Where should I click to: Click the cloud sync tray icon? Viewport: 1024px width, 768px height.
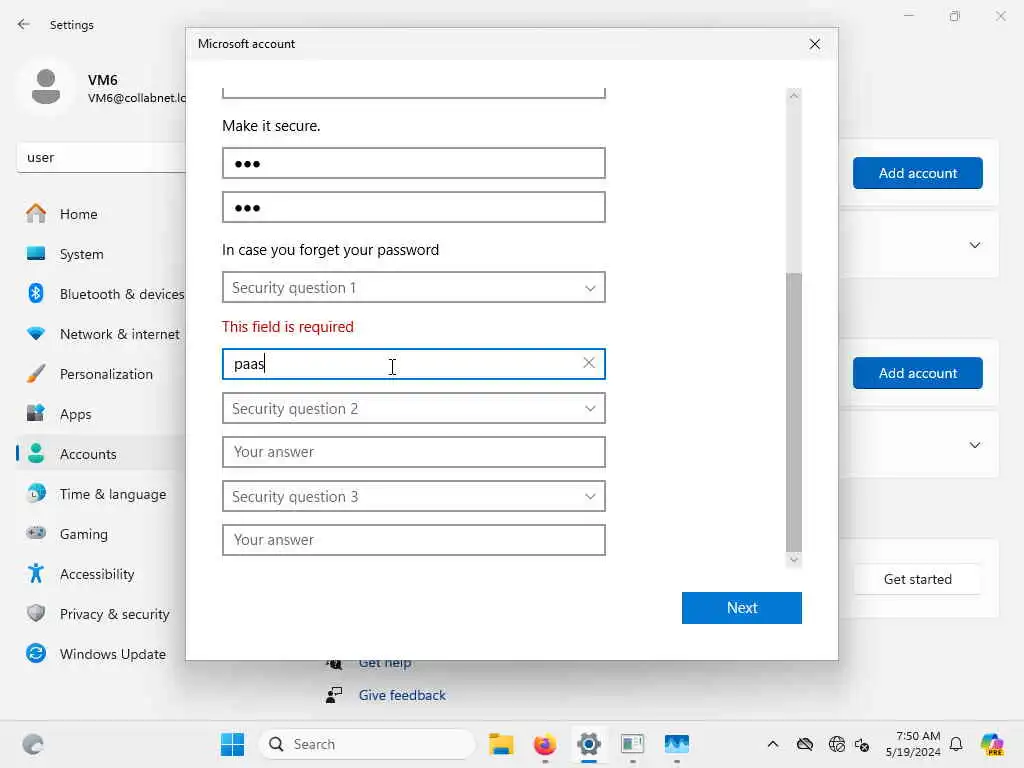point(805,744)
